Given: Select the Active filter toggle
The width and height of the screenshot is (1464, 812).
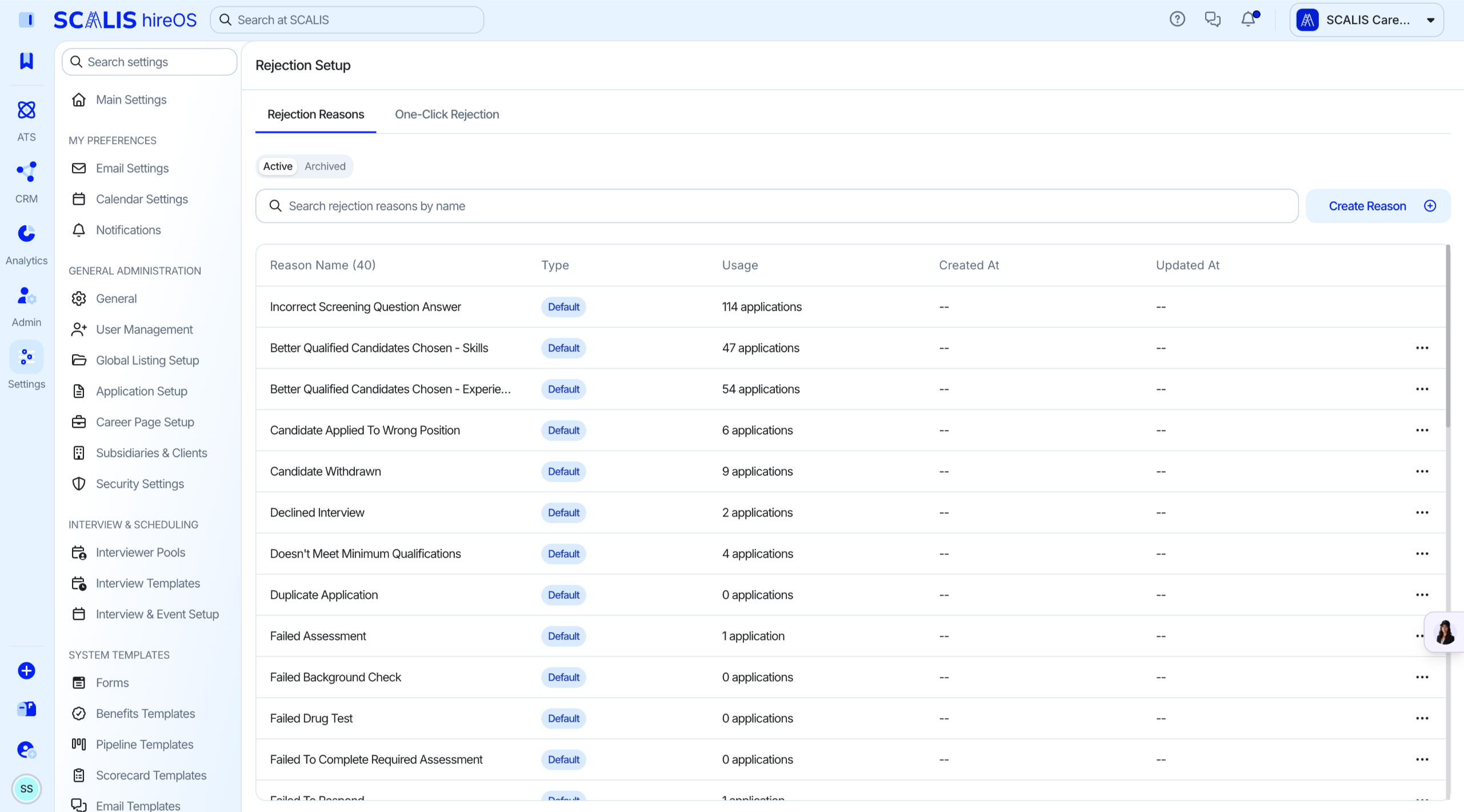Looking at the screenshot, I should (278, 166).
